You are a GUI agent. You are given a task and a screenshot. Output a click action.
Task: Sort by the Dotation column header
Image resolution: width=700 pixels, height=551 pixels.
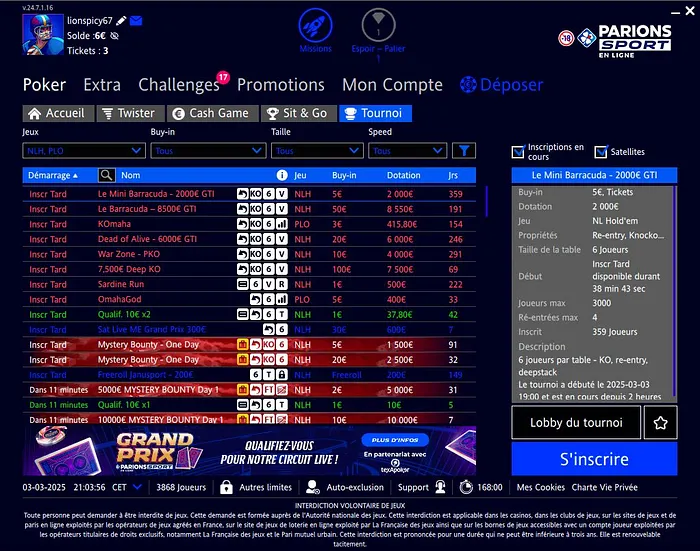click(404, 175)
